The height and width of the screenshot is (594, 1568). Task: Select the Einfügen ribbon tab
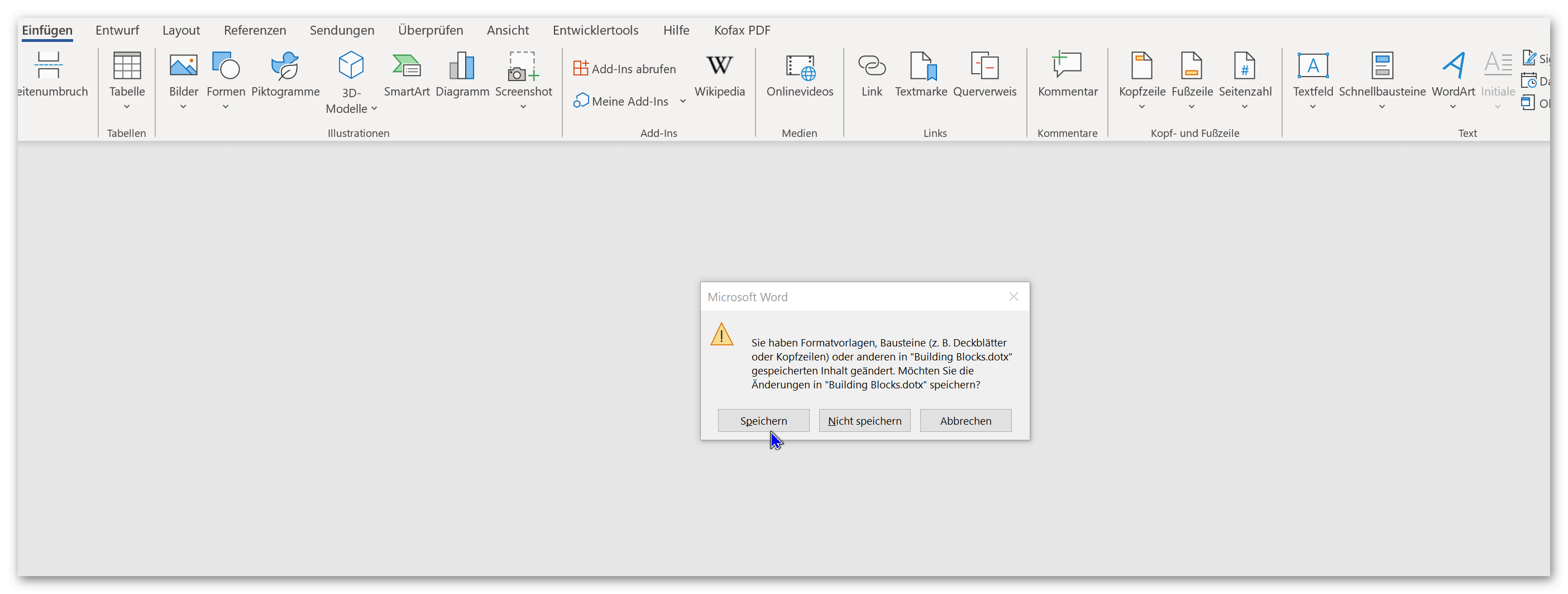pyautogui.click(x=47, y=30)
